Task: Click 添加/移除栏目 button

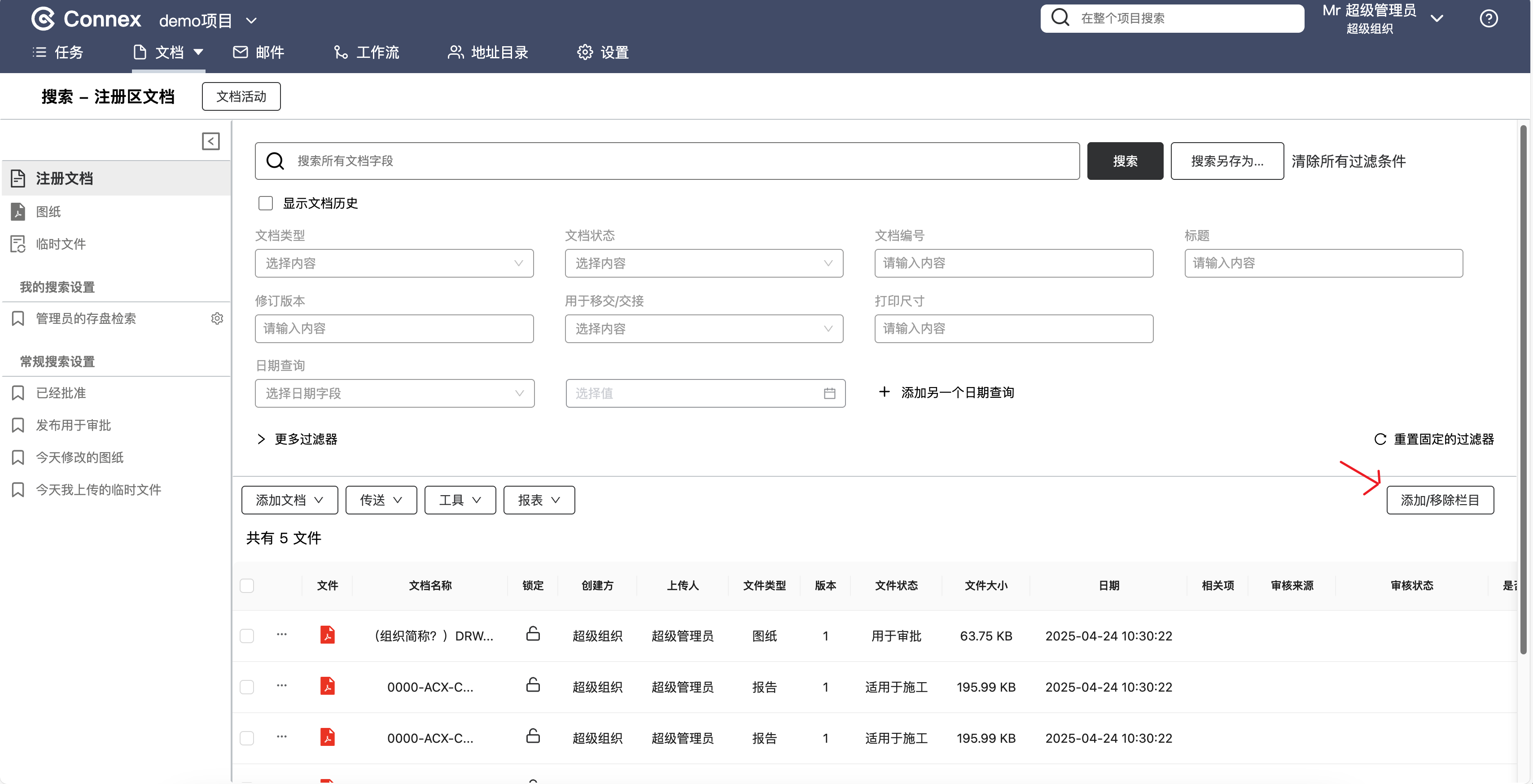Action: pos(1440,500)
